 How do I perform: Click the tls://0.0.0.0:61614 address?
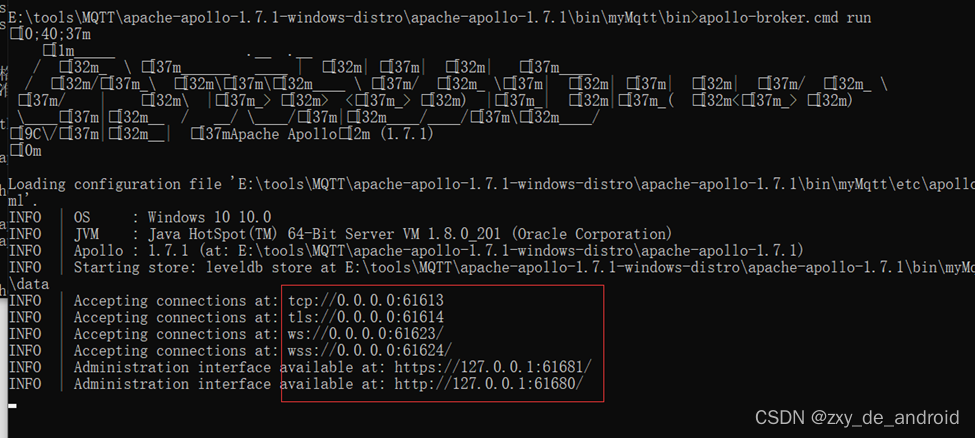pos(366,318)
